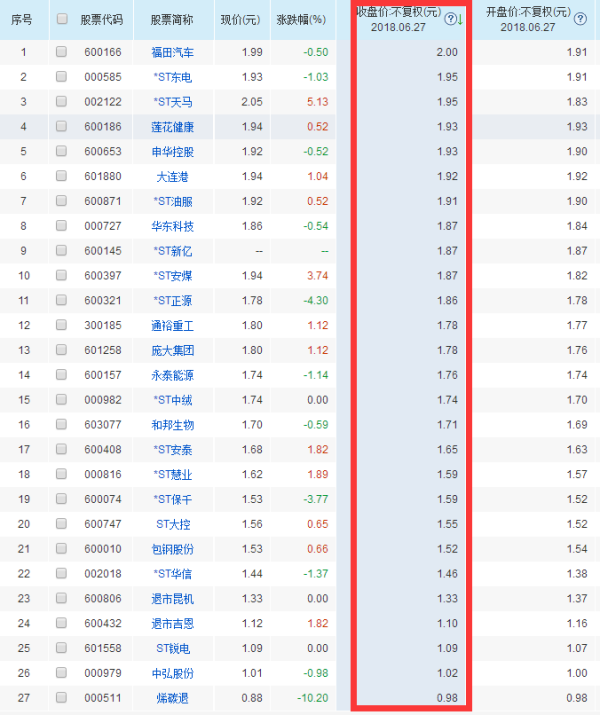This screenshot has height=715, width=600.
Task: Open stock link 烯碳退
Action: [172, 698]
